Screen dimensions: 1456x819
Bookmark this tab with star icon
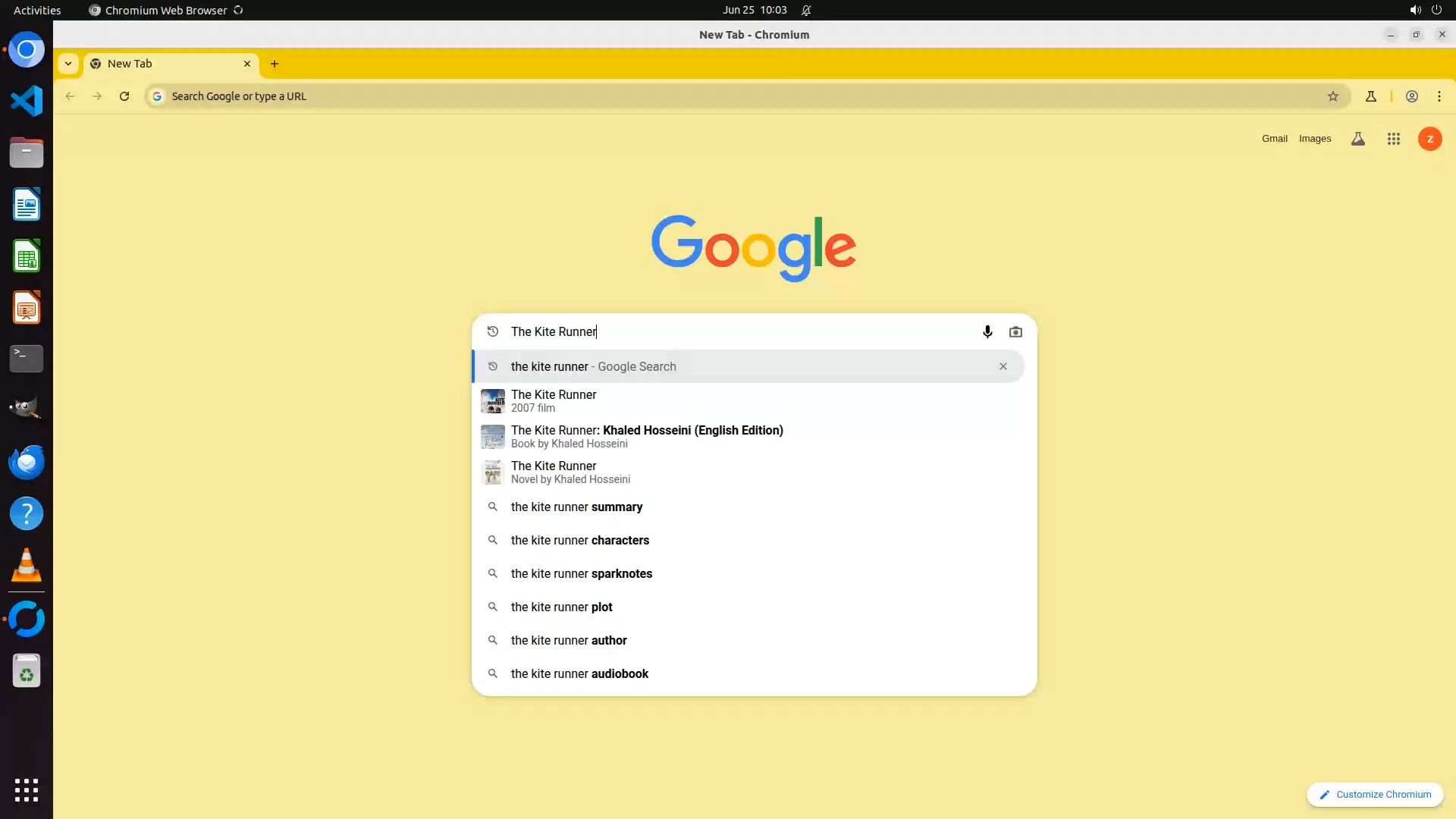(x=1332, y=96)
